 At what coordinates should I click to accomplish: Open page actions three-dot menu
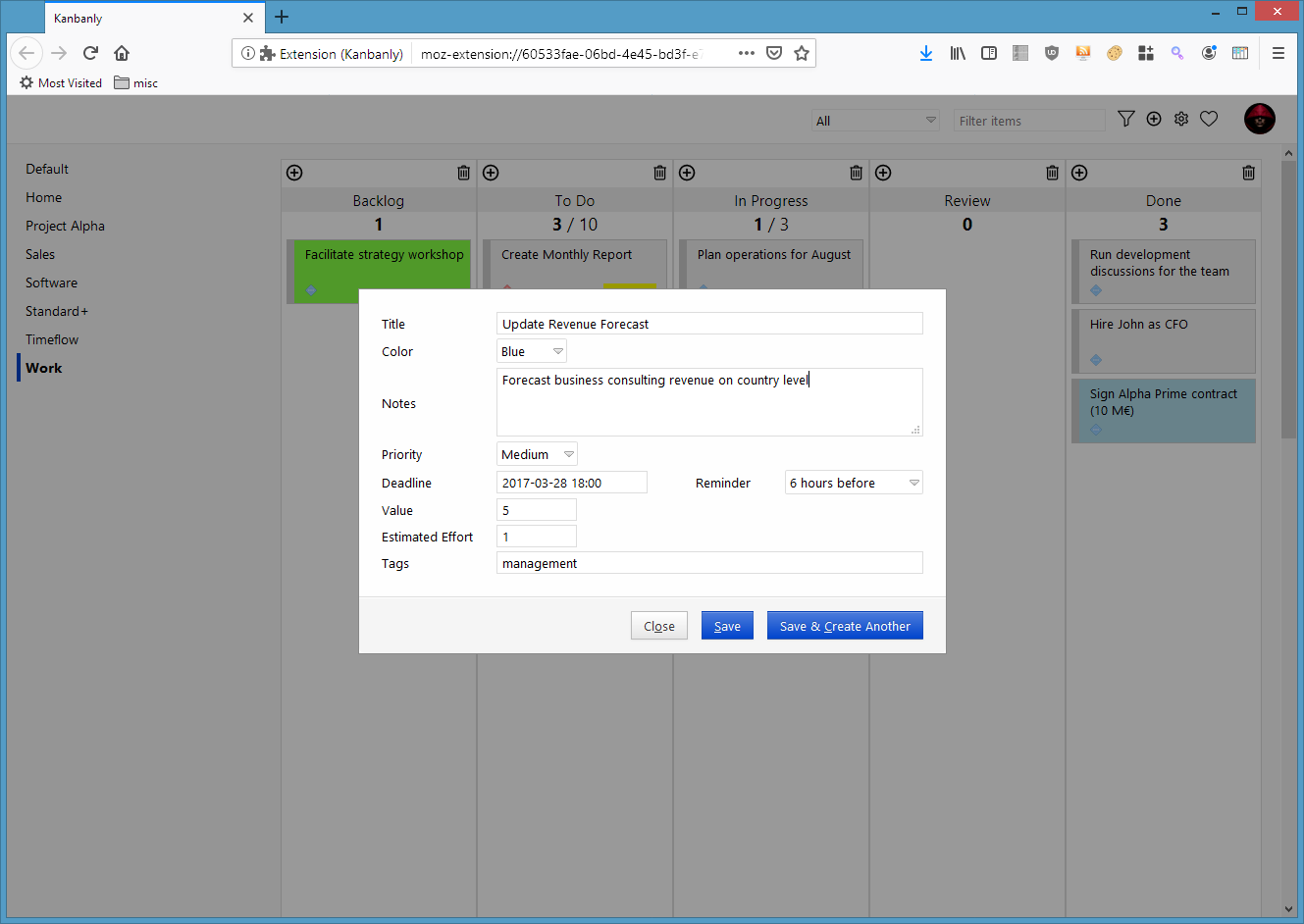(x=747, y=53)
